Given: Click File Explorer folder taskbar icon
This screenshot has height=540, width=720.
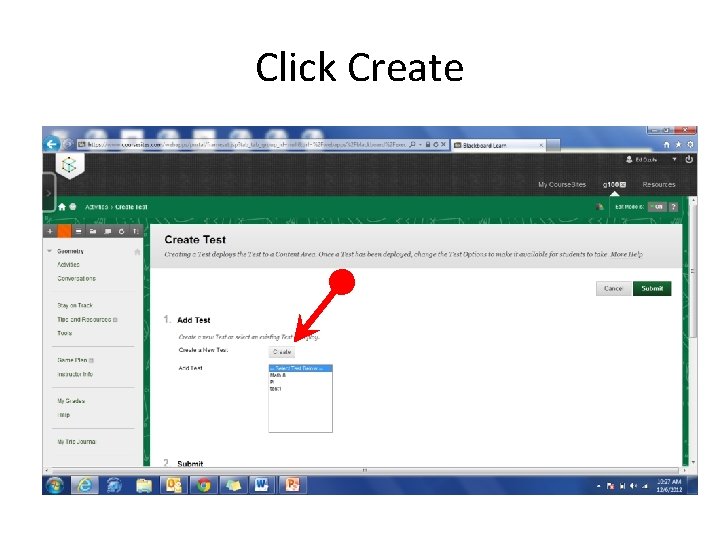Looking at the screenshot, I should coord(144,485).
